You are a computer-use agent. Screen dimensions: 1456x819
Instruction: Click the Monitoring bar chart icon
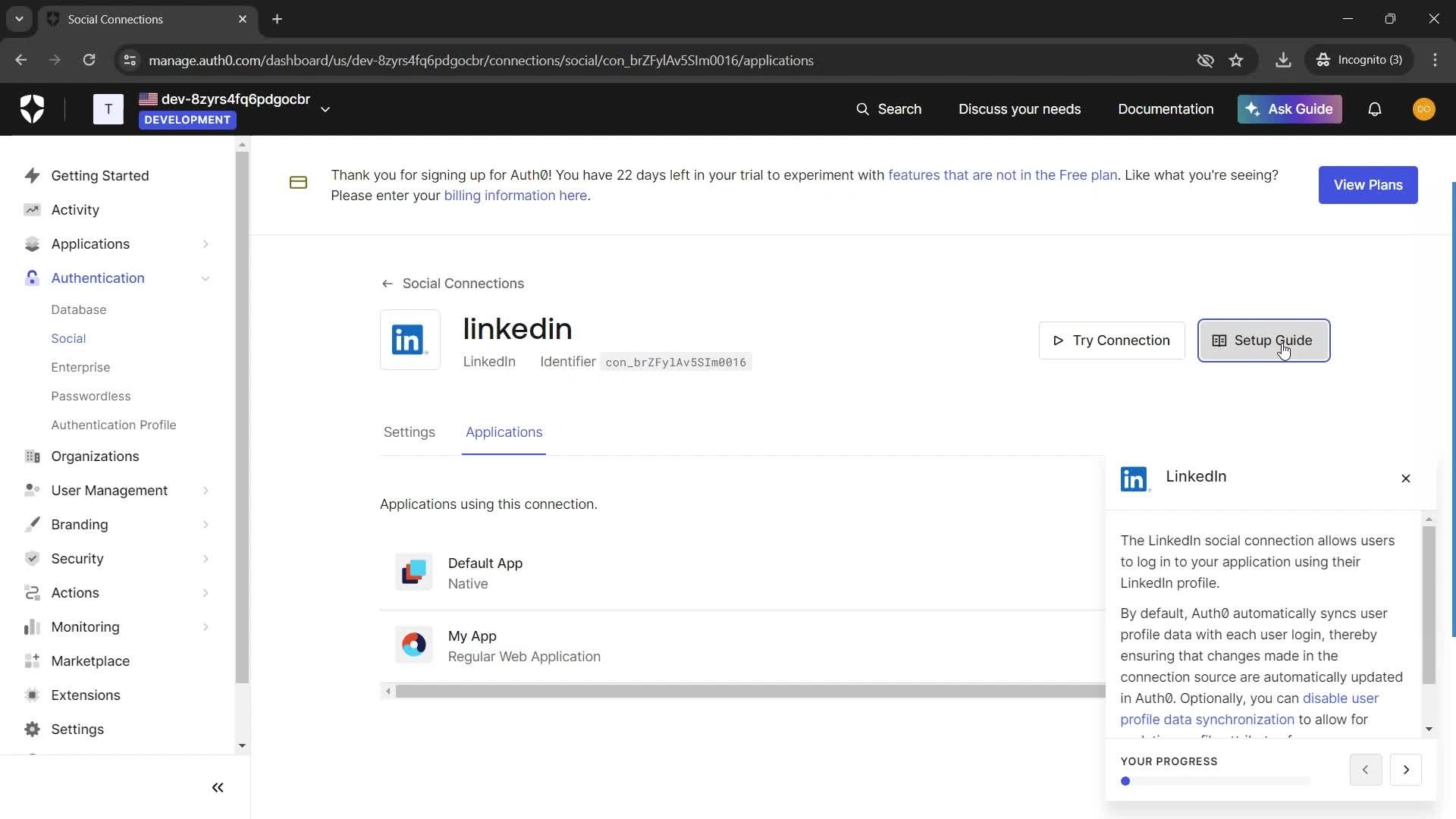(32, 627)
